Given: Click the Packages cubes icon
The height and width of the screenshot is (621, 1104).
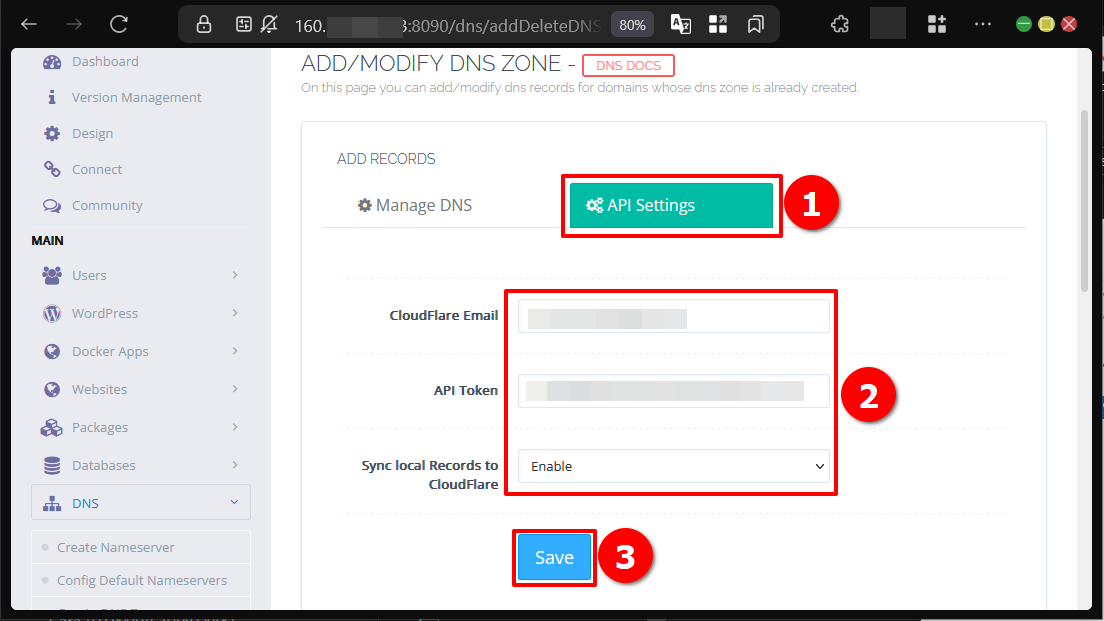Looking at the screenshot, I should click(x=51, y=427).
